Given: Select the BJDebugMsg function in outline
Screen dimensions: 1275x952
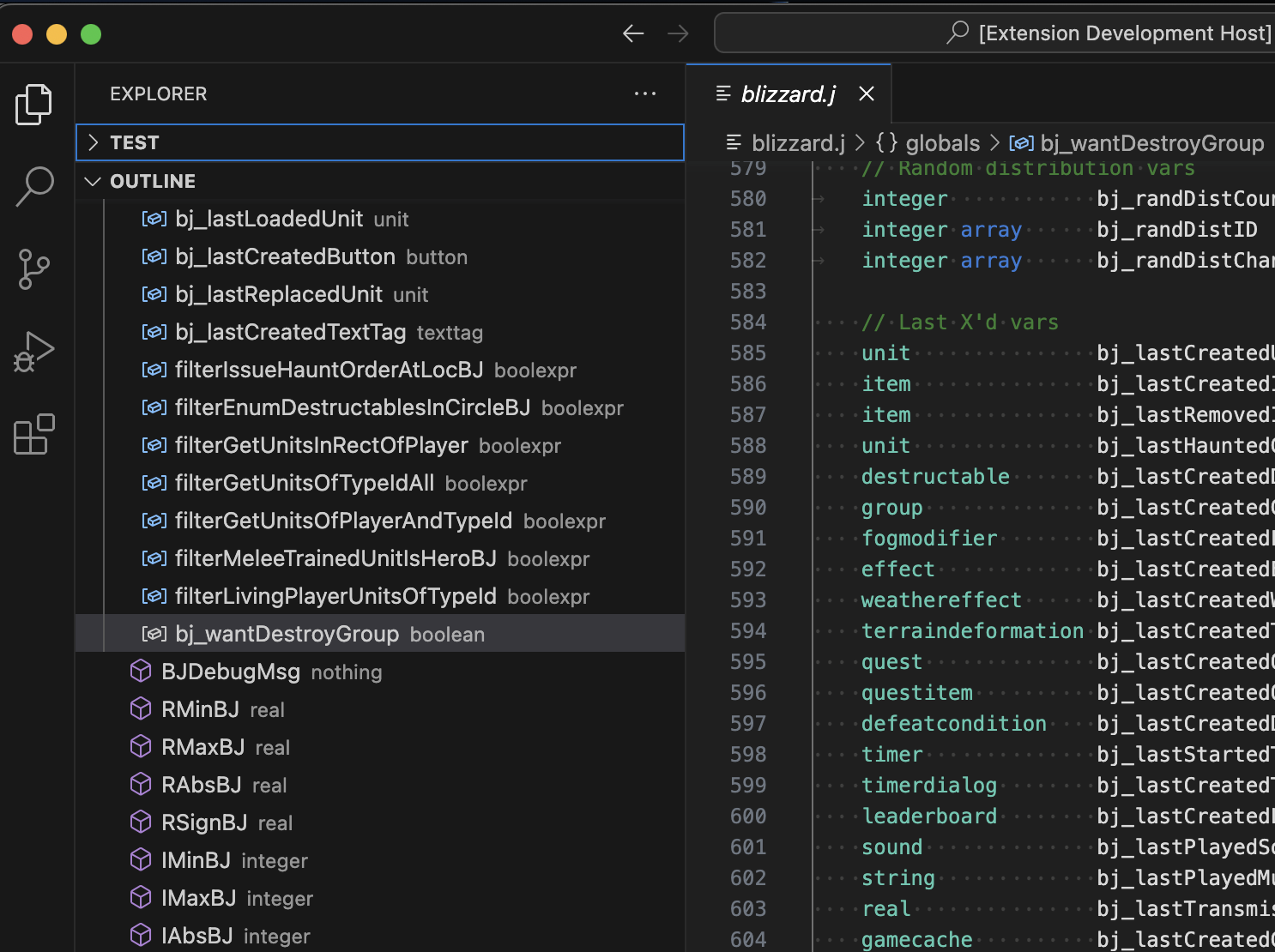Looking at the screenshot, I should point(231,672).
